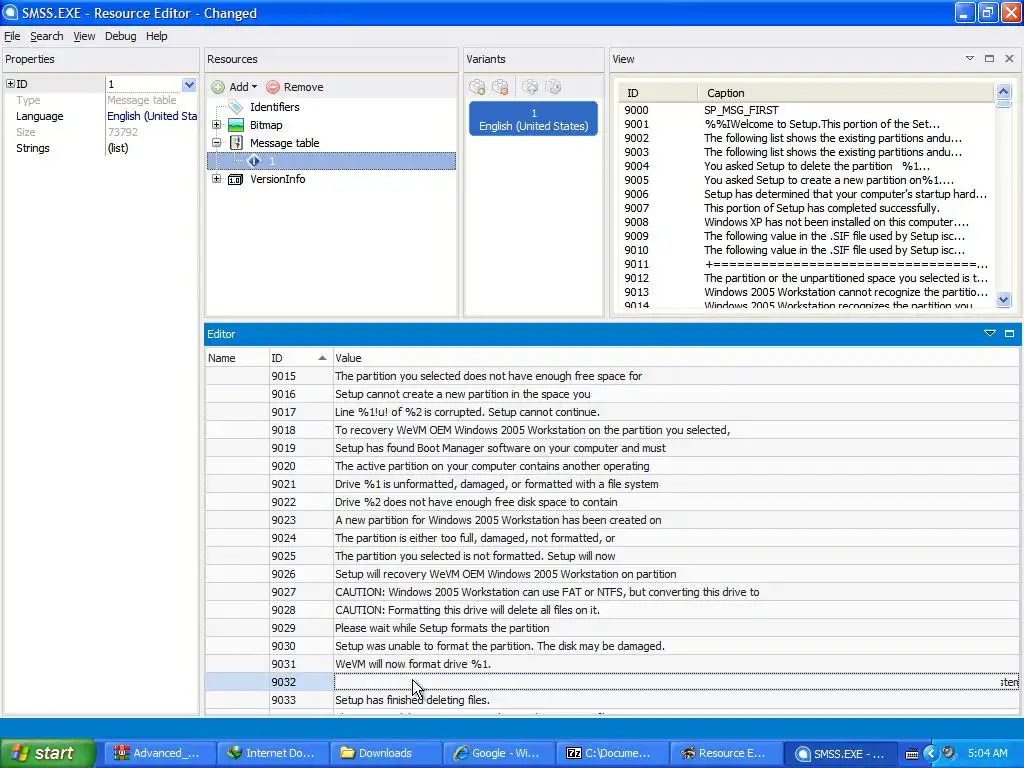Maximize the View panel

[989, 59]
